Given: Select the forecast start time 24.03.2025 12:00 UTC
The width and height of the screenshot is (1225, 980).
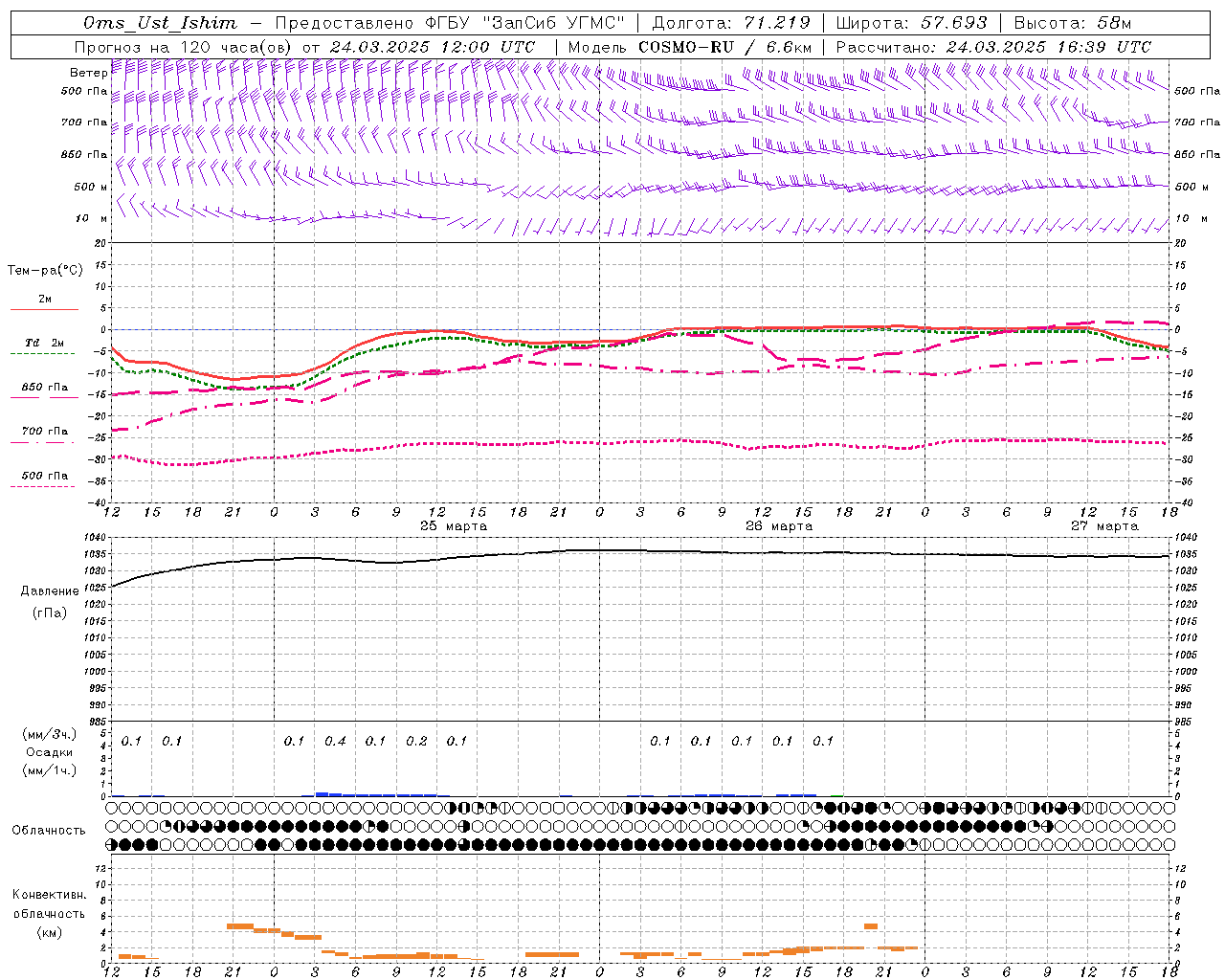Looking at the screenshot, I should point(433,47).
